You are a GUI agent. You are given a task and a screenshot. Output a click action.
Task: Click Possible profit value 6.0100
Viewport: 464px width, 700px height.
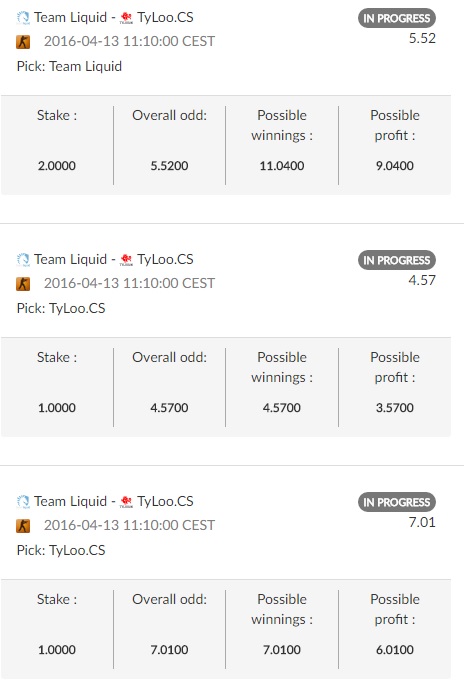[395, 650]
